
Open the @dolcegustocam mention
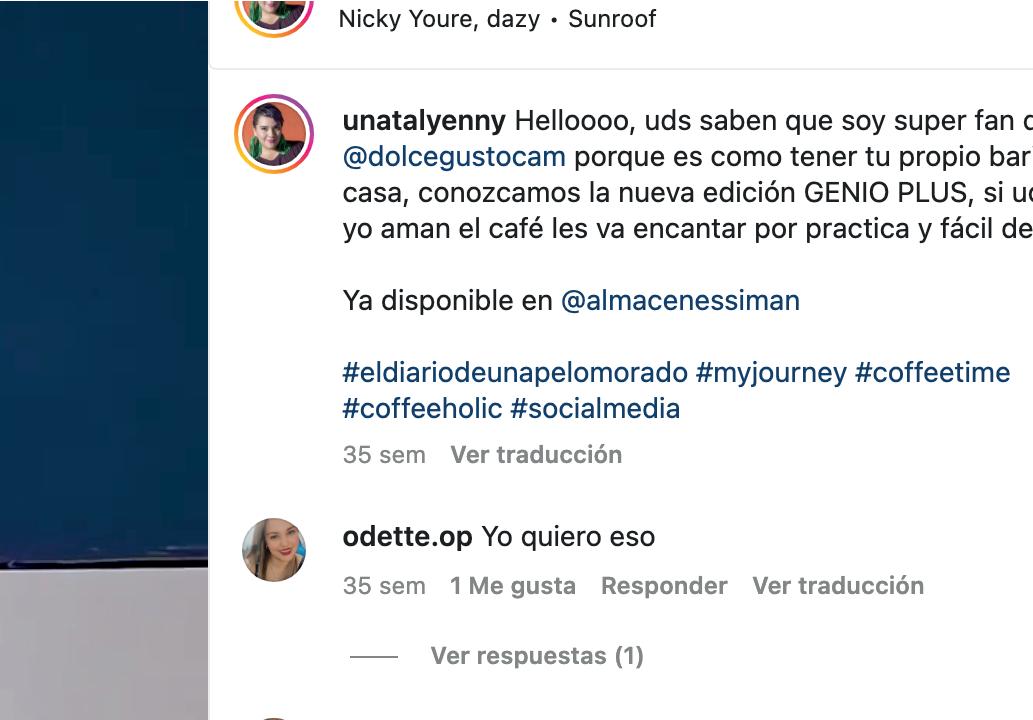tap(454, 157)
